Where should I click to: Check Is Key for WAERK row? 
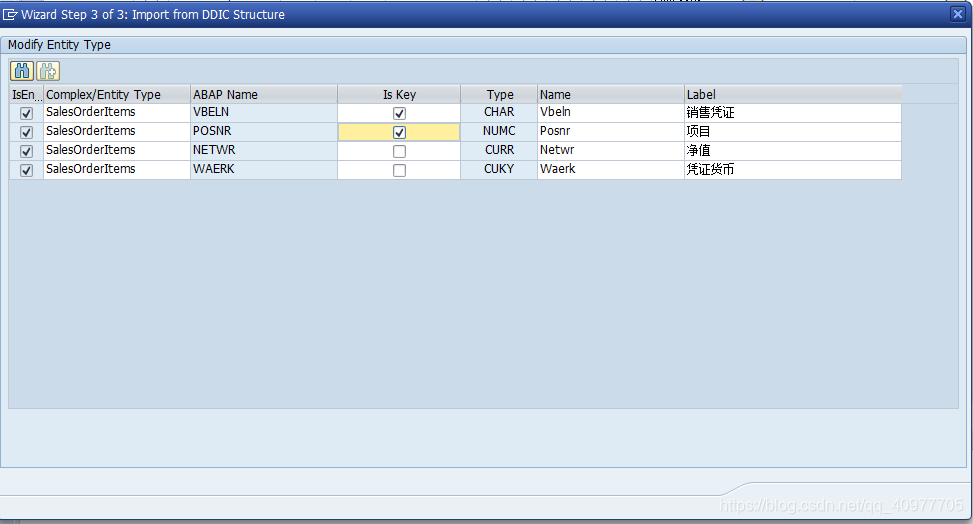pos(399,170)
